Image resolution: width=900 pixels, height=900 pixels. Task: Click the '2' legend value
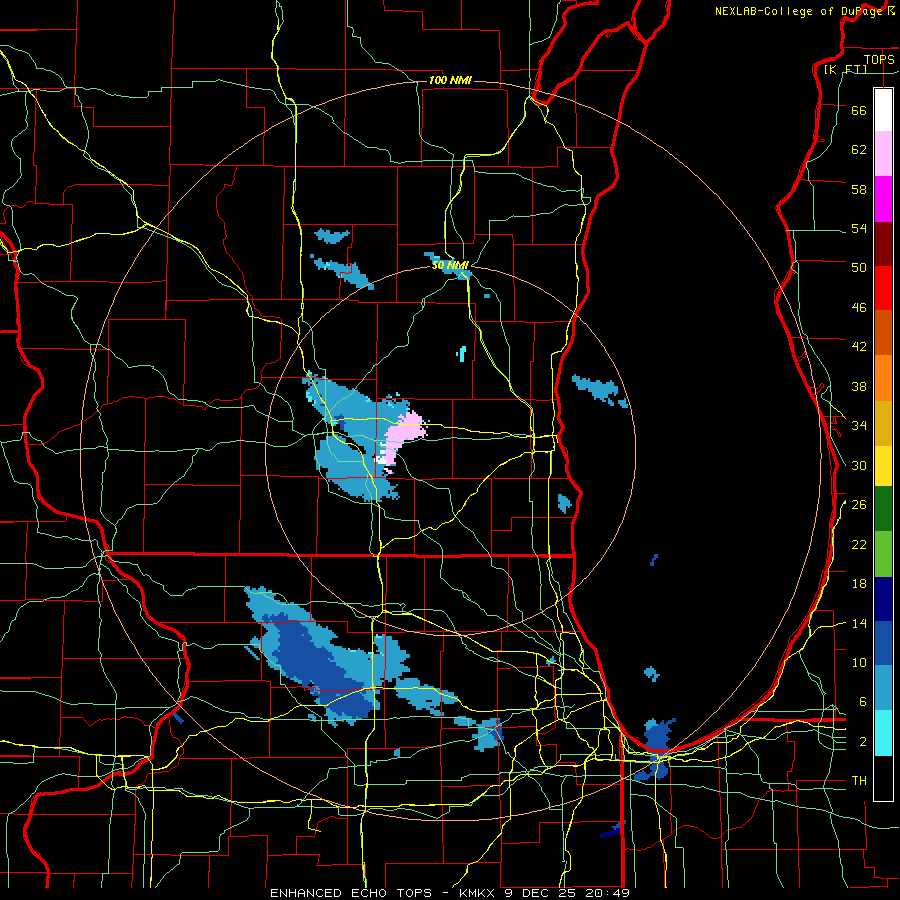coord(862,742)
